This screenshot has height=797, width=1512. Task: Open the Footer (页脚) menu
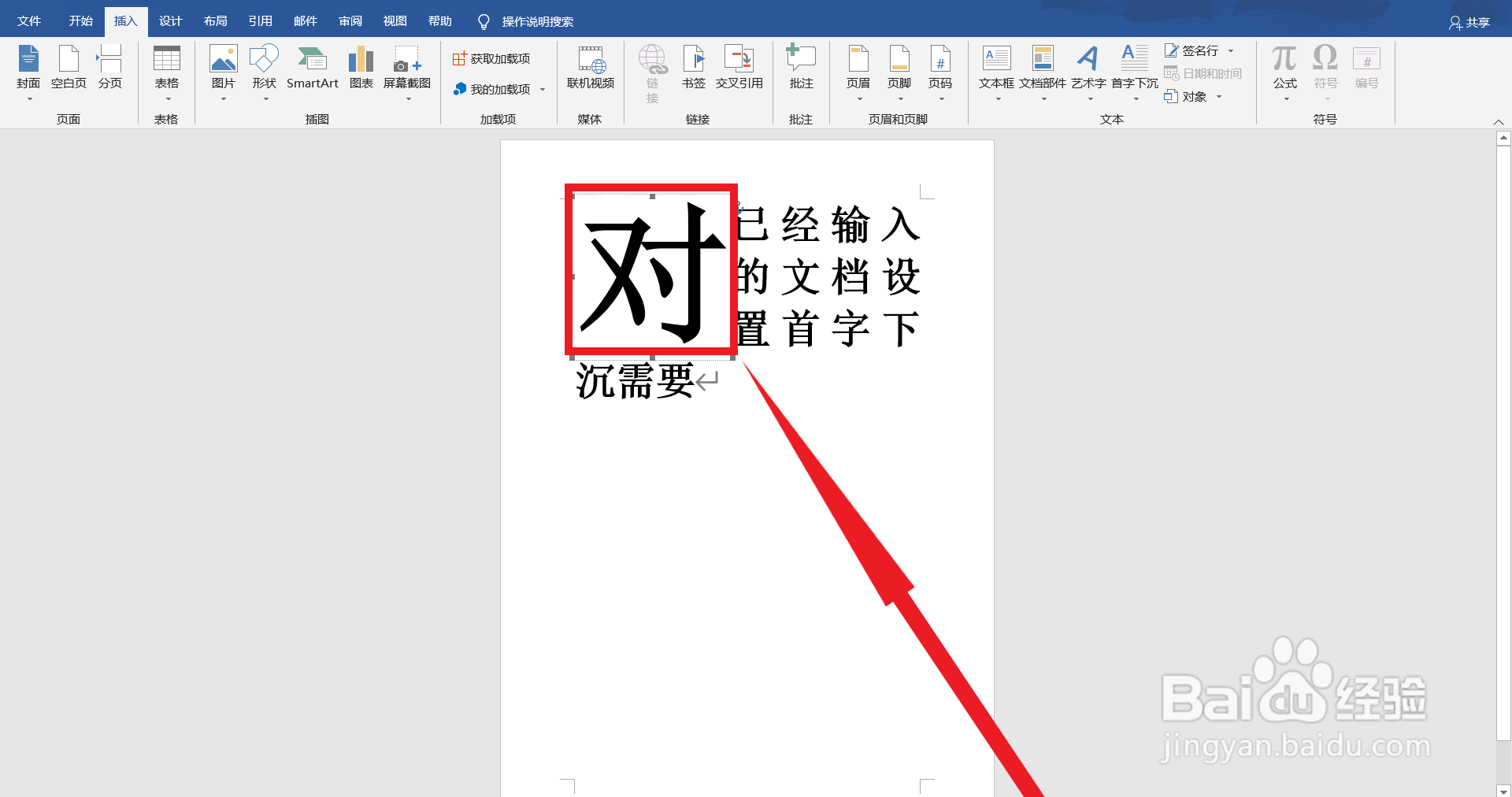[899, 72]
